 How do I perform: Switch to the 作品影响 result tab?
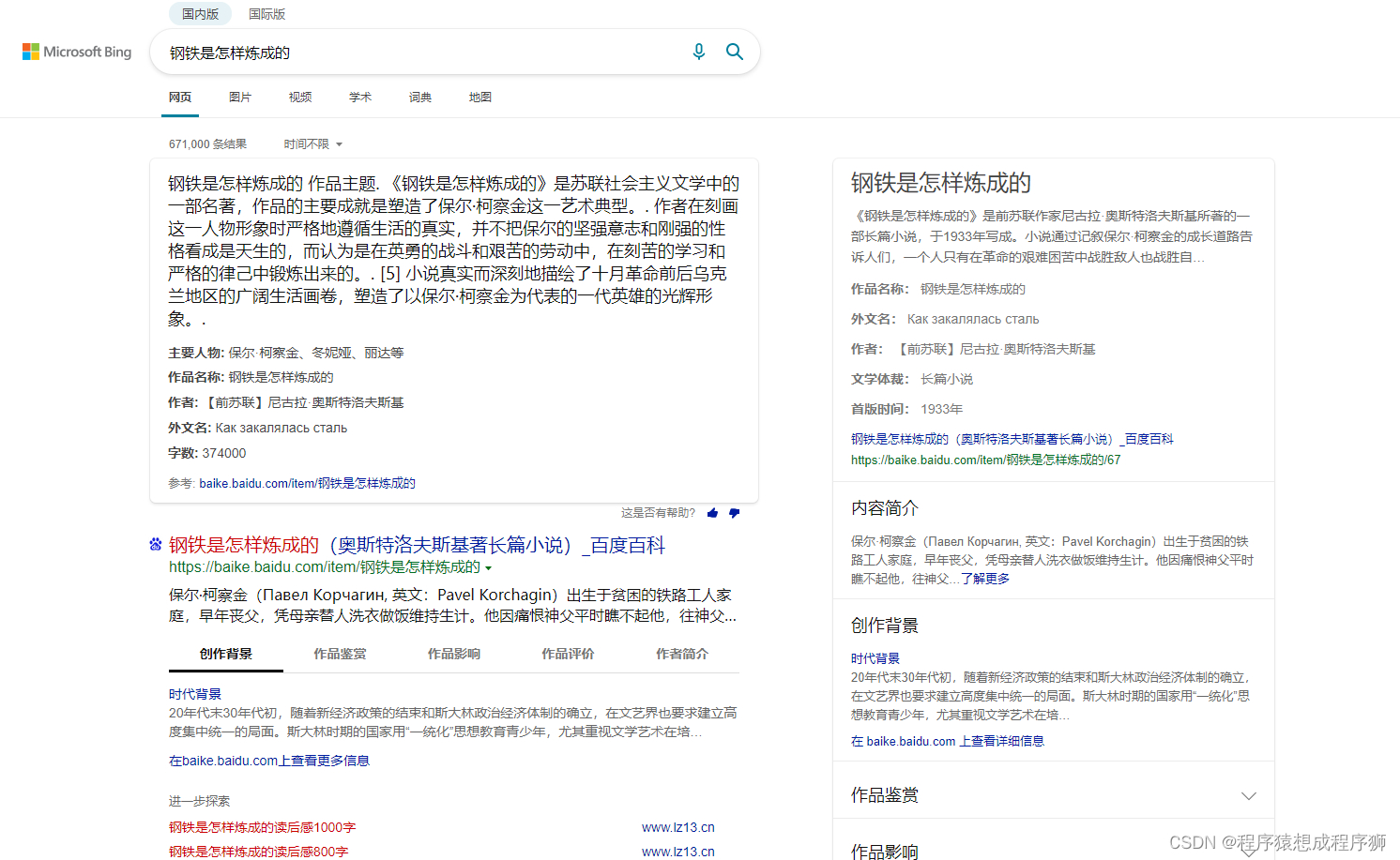[x=454, y=654]
